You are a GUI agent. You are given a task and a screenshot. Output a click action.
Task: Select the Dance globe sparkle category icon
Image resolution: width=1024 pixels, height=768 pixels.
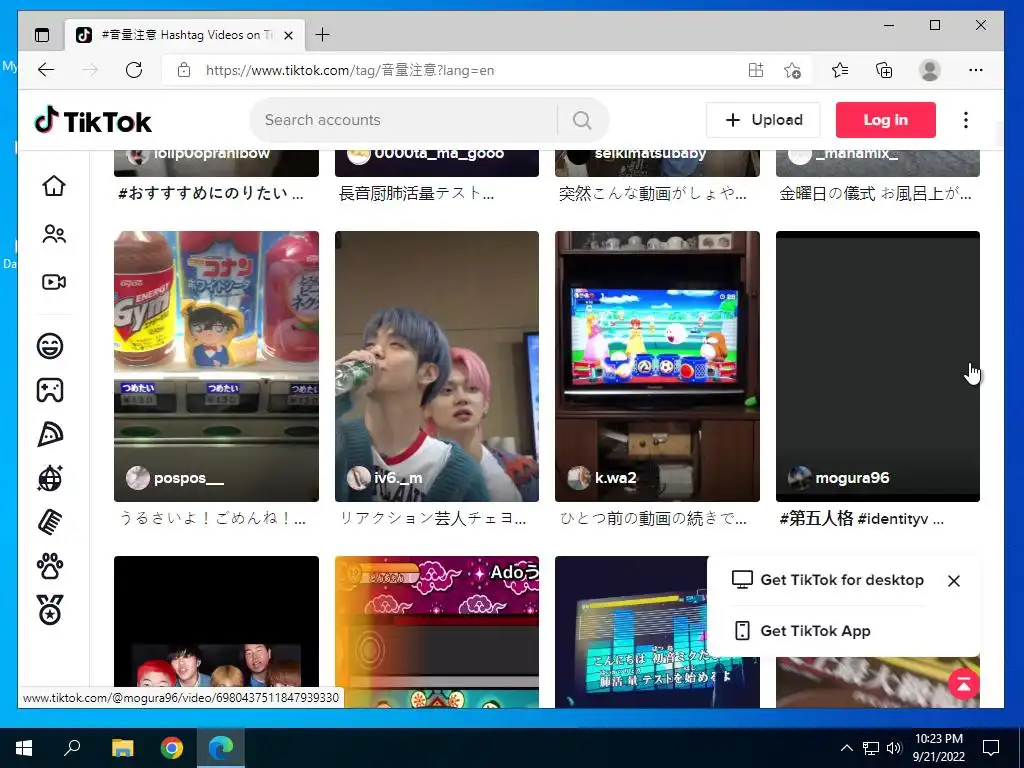tap(50, 478)
